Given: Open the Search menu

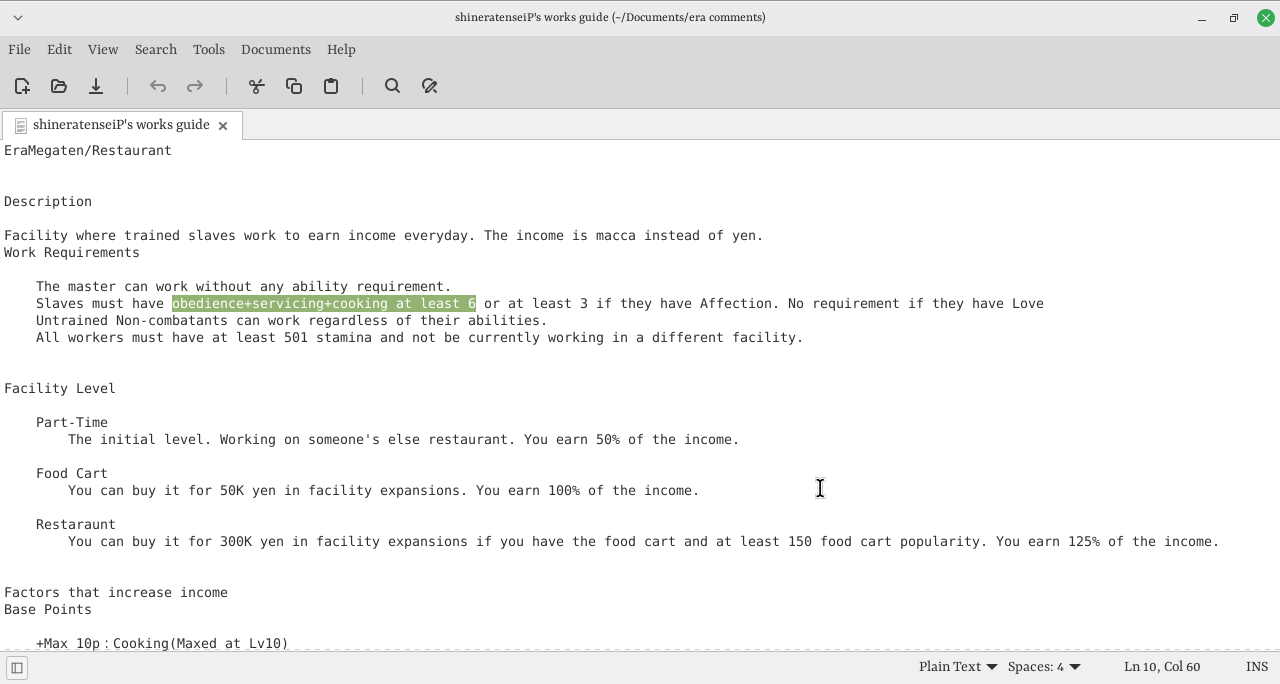Looking at the screenshot, I should point(156,49).
